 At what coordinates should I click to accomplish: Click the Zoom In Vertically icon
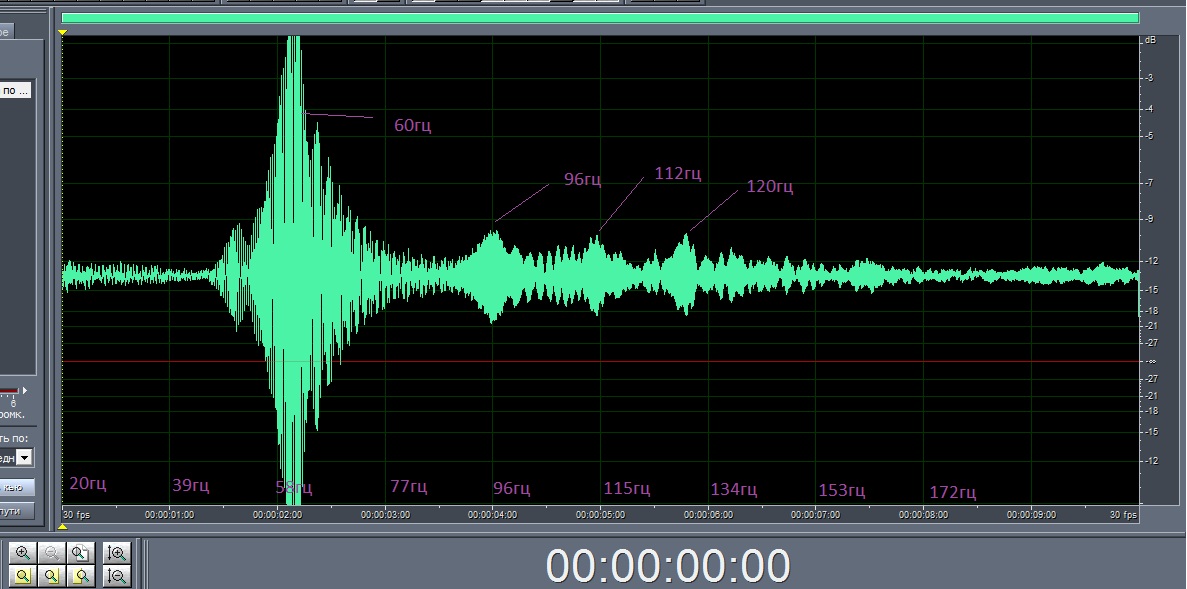point(117,553)
